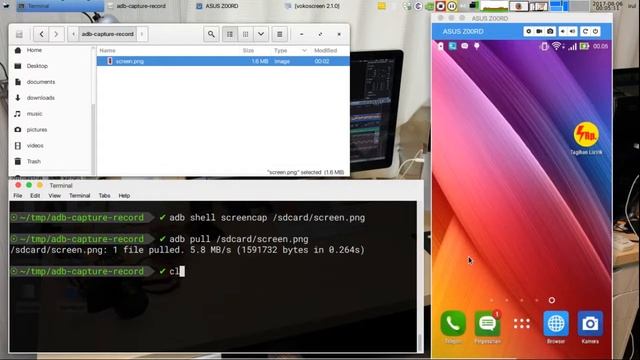Click the path bar right scroll arrow
Screen dimensions: 640x360
tap(142, 34)
